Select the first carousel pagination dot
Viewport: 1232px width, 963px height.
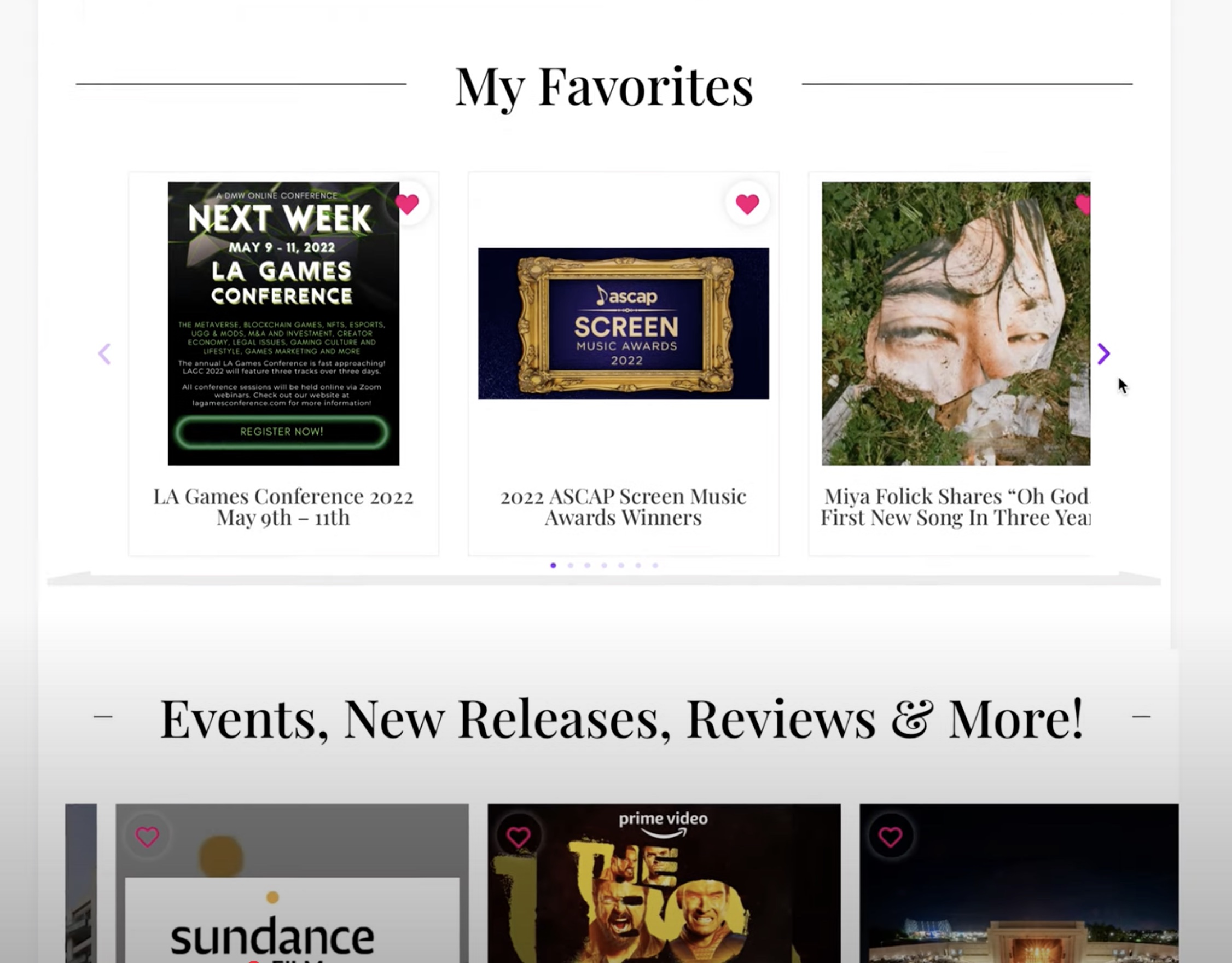(x=554, y=565)
